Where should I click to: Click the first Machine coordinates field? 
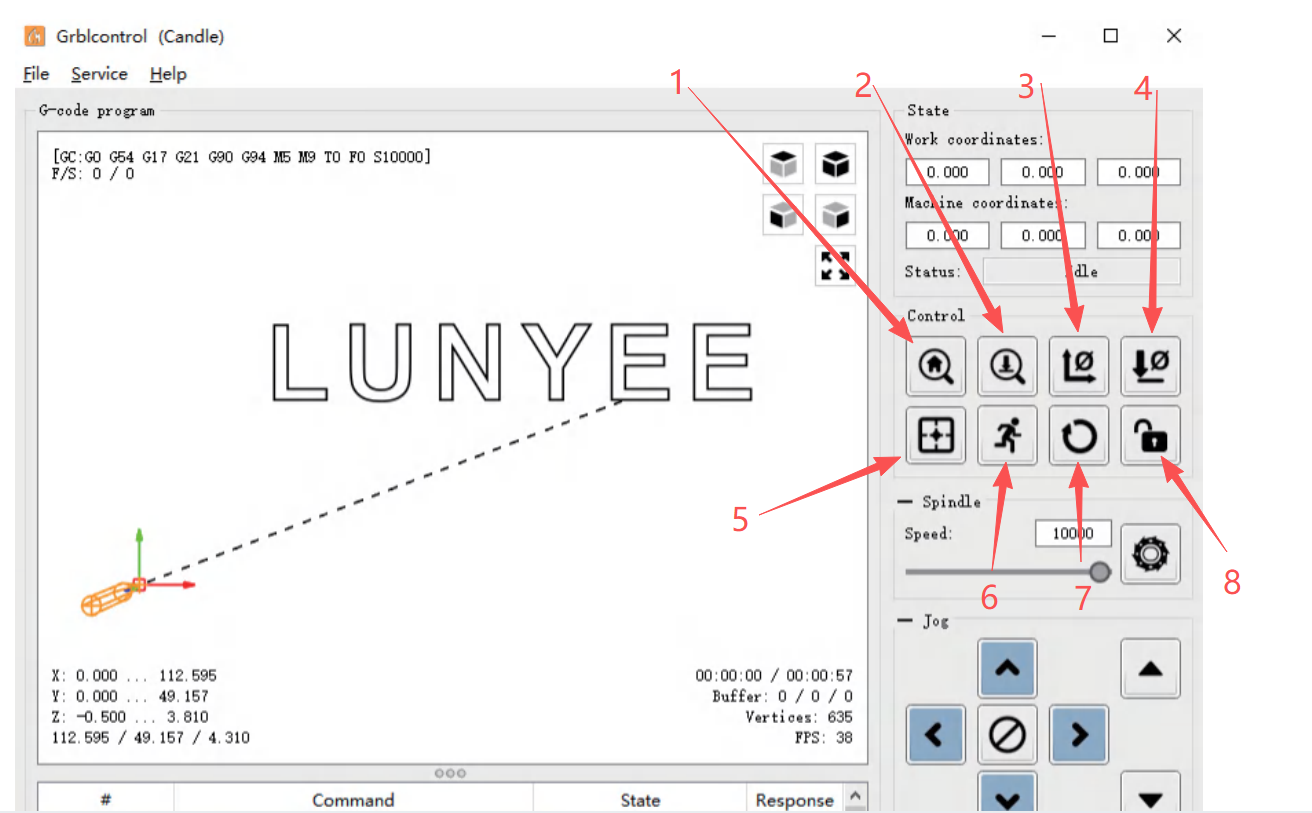coord(947,235)
